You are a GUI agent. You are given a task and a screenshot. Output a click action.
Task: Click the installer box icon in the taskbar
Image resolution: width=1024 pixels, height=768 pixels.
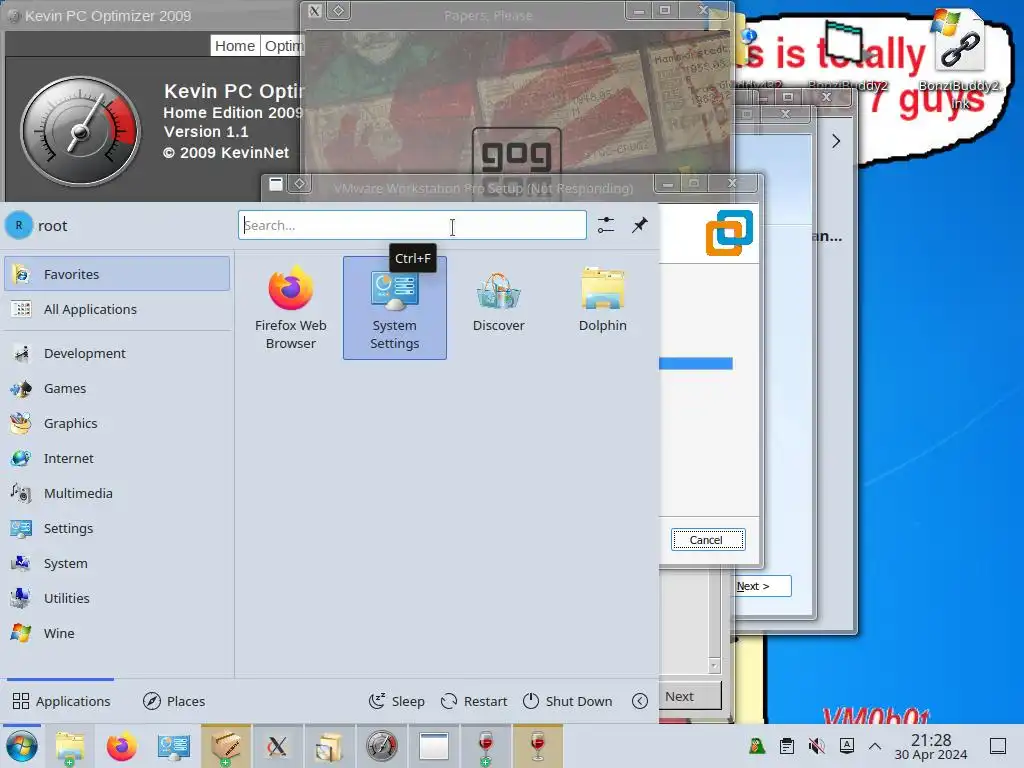(x=329, y=746)
